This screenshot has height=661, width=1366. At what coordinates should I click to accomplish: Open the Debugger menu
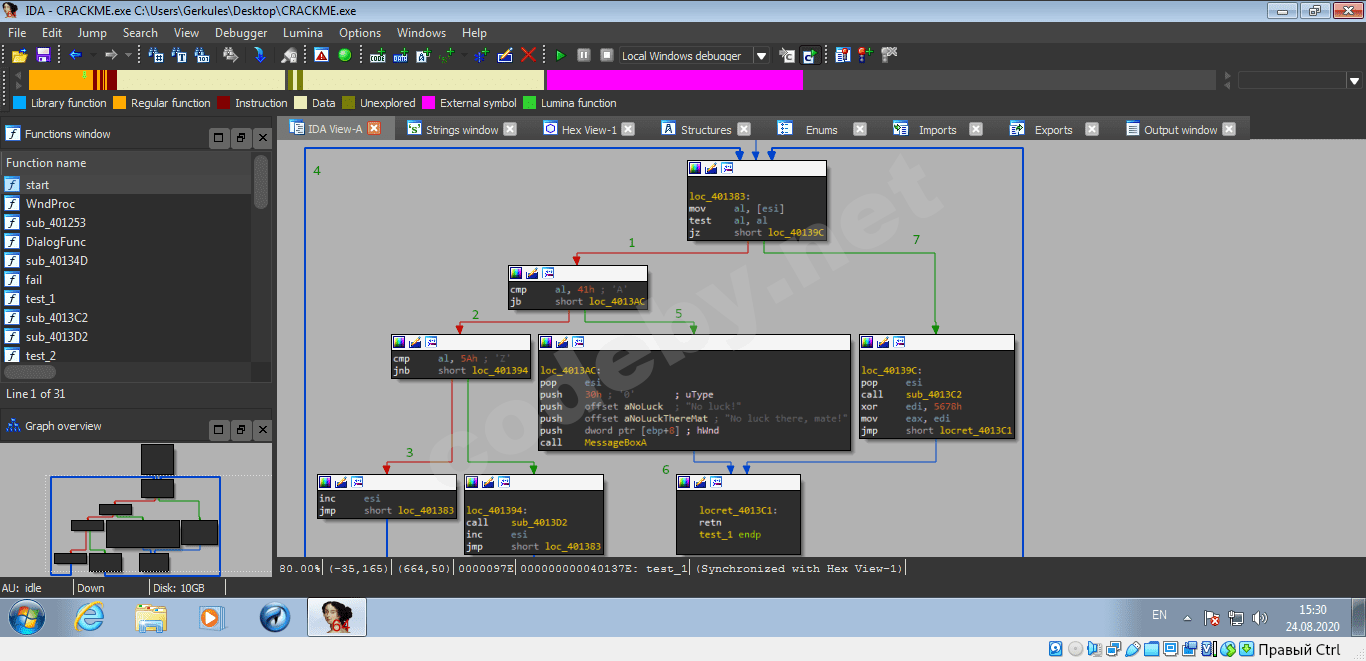pyautogui.click(x=240, y=33)
